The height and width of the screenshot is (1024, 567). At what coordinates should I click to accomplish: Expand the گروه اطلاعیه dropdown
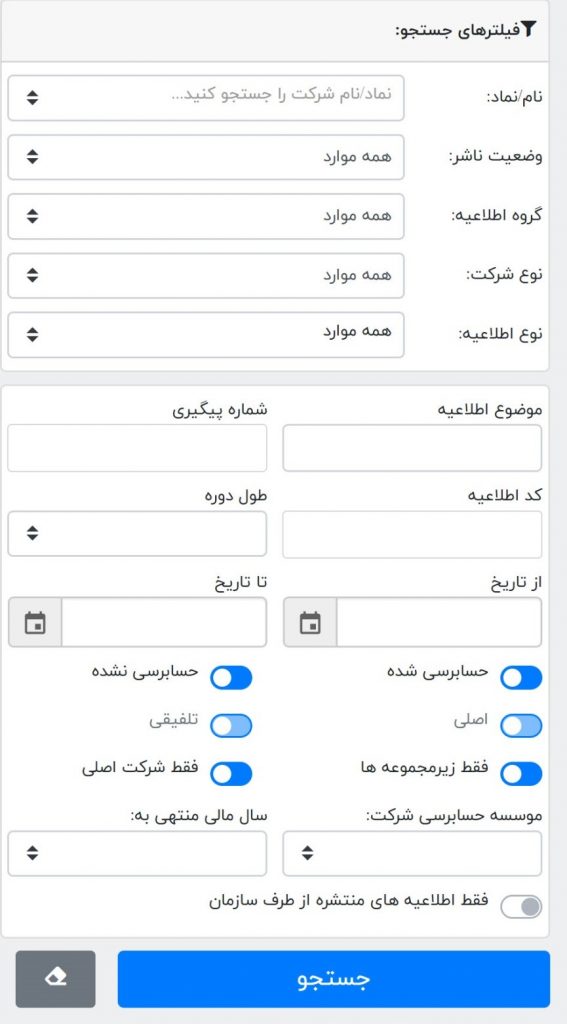pos(206,216)
